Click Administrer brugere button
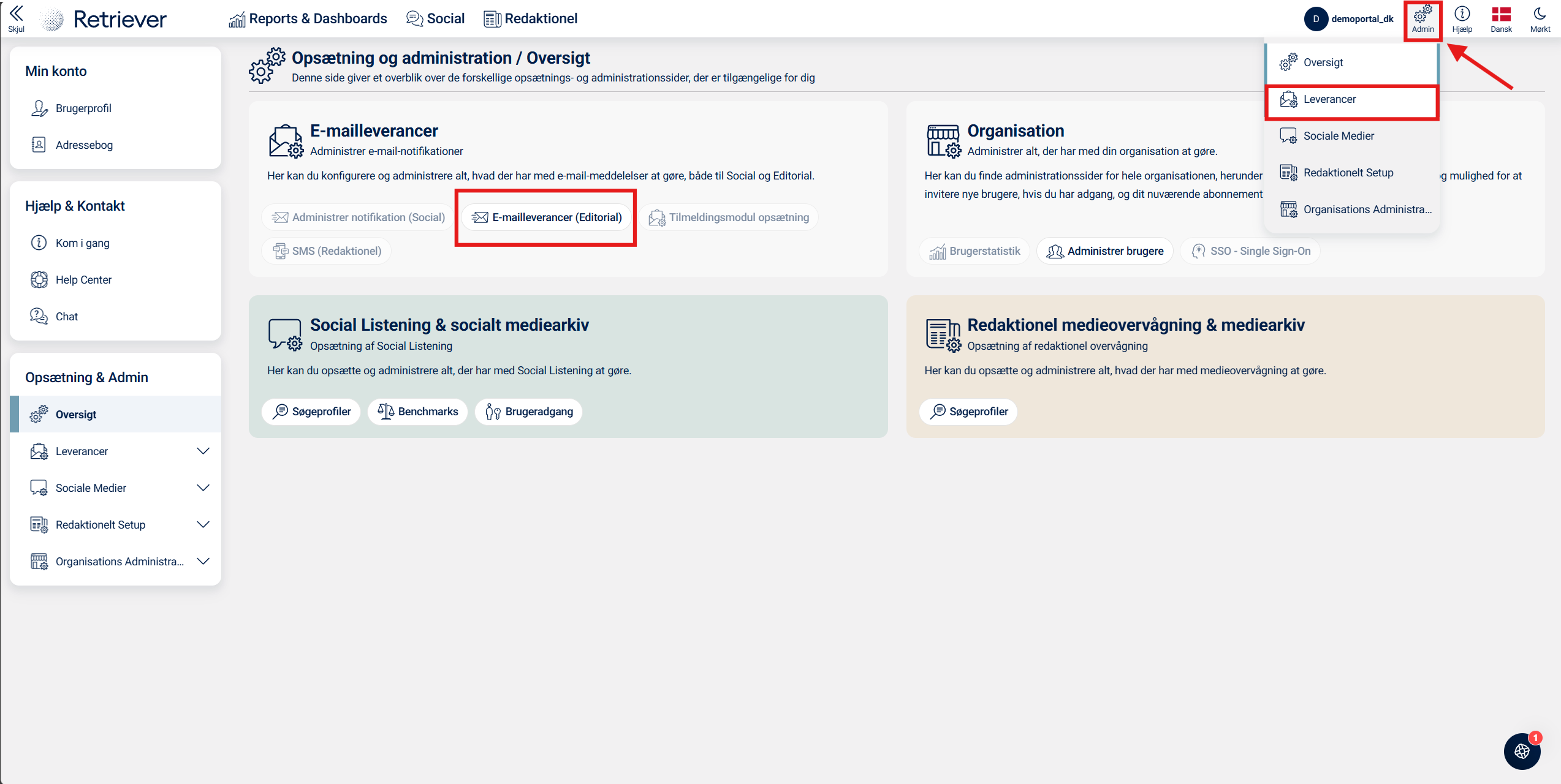 (1105, 251)
